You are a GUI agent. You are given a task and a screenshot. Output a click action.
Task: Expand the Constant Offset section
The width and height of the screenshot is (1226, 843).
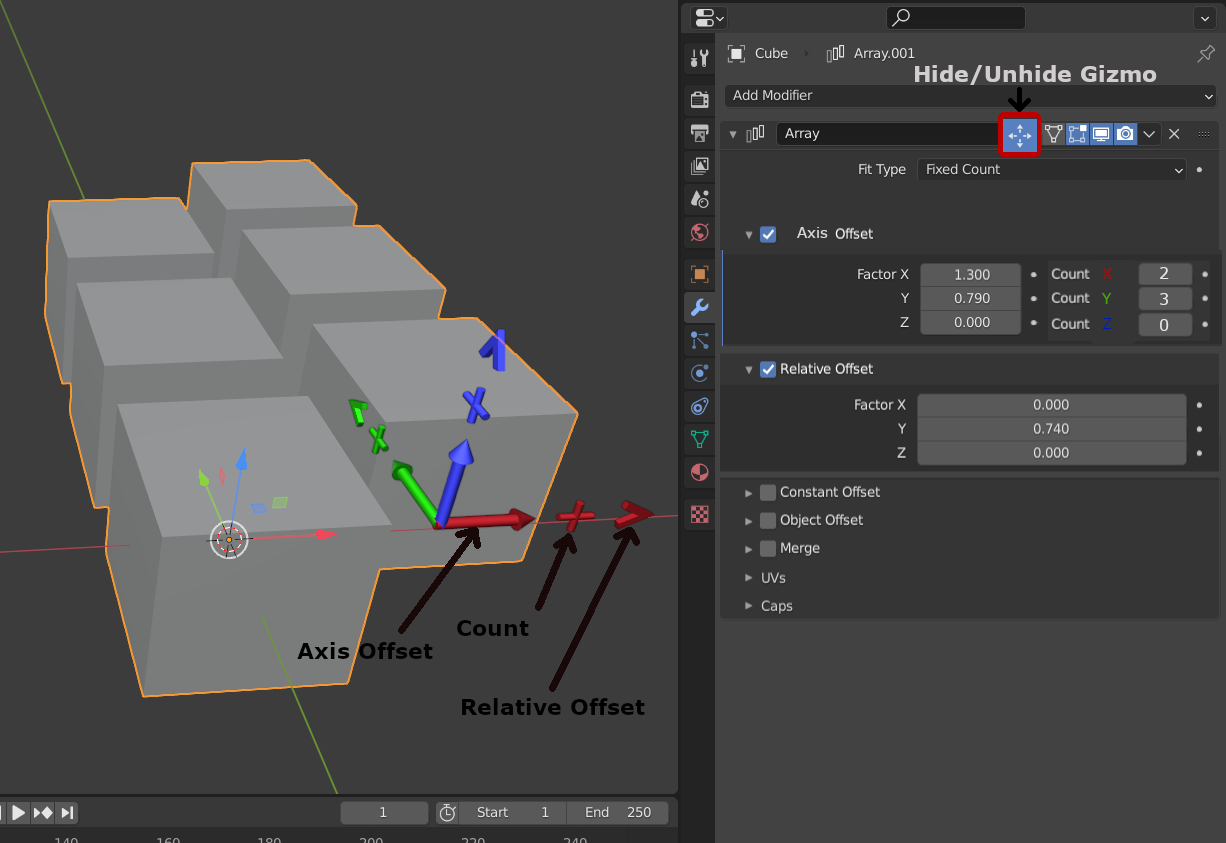pos(748,493)
